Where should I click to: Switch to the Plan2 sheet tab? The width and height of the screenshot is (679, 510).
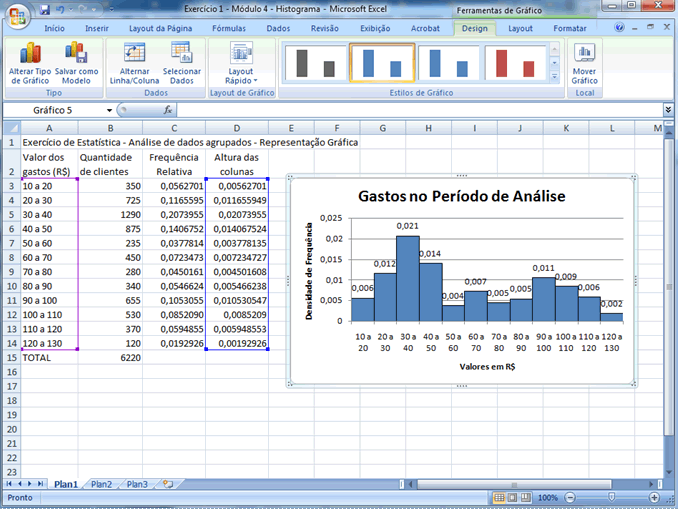coord(101,484)
